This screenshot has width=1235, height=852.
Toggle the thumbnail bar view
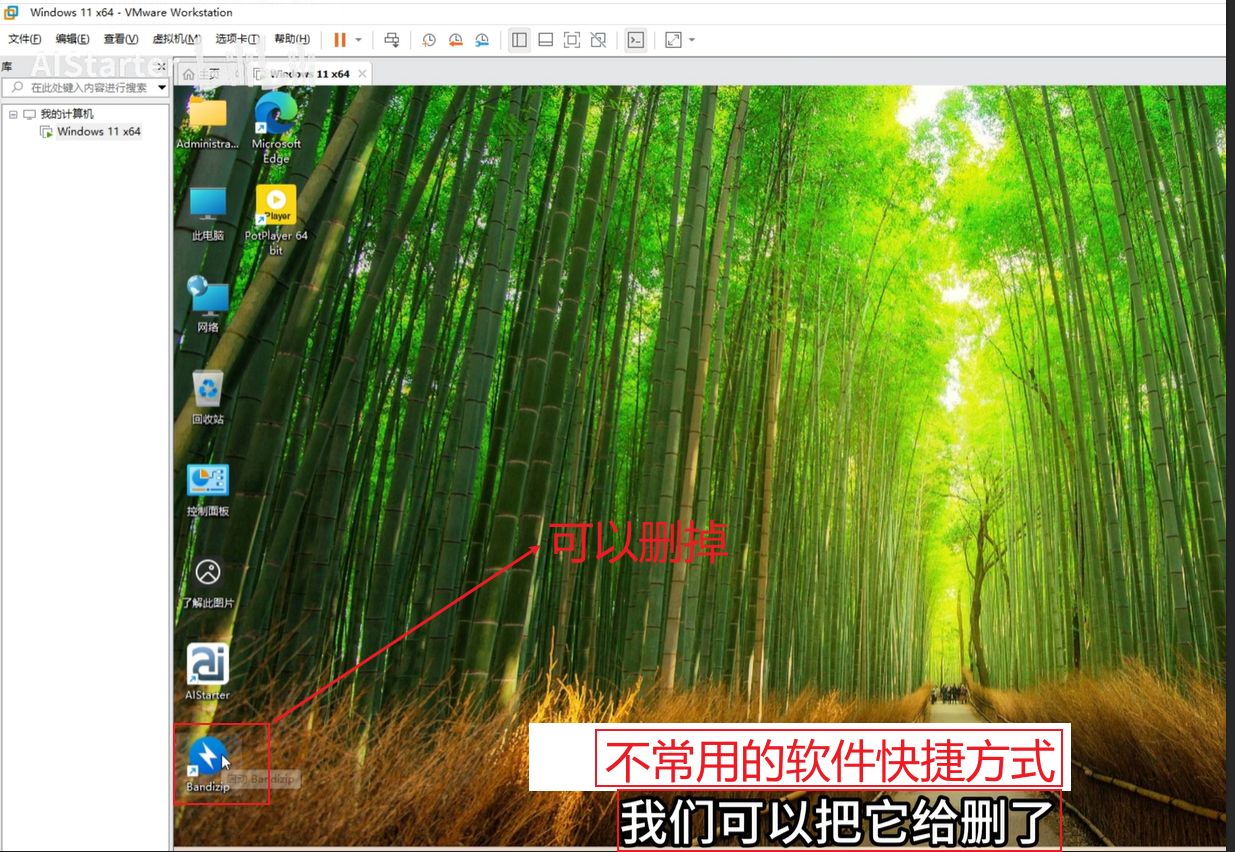(x=546, y=40)
